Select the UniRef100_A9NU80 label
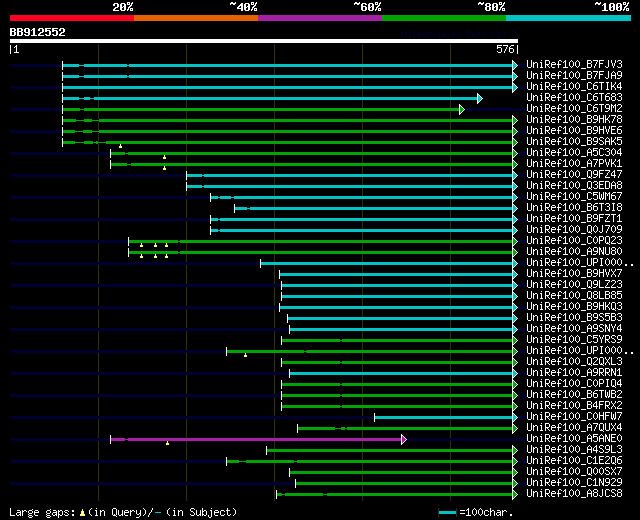 (574, 252)
